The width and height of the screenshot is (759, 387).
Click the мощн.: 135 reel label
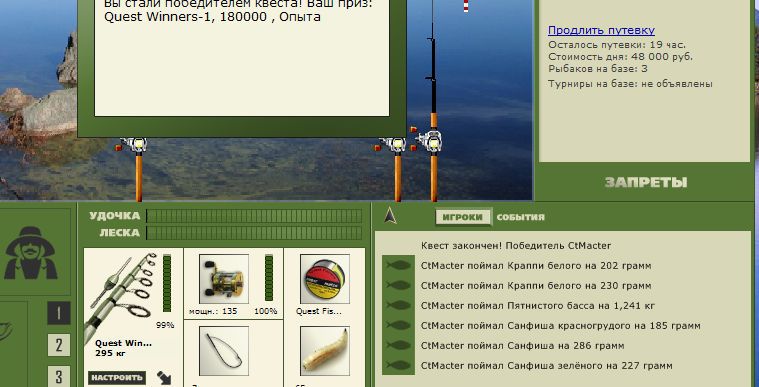click(214, 311)
